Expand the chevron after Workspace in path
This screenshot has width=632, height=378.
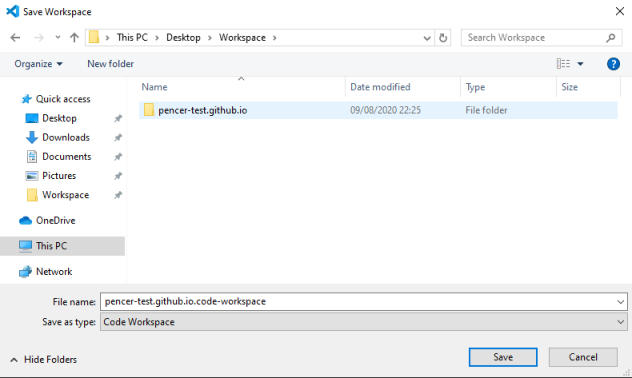pyautogui.click(x=274, y=38)
